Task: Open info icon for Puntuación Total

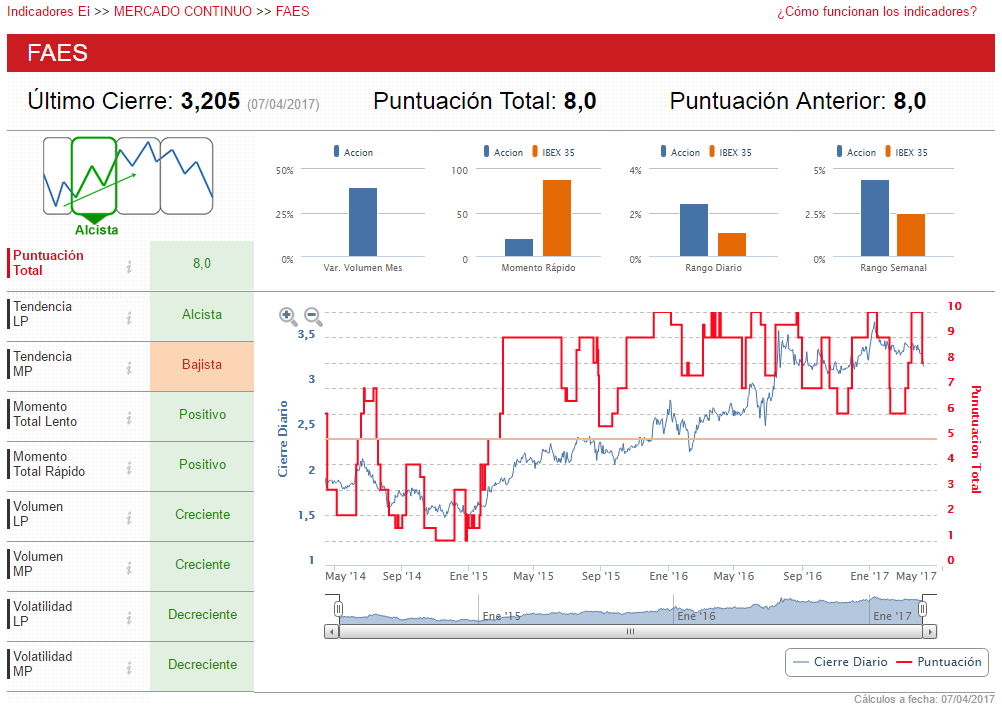Action: tap(129, 267)
